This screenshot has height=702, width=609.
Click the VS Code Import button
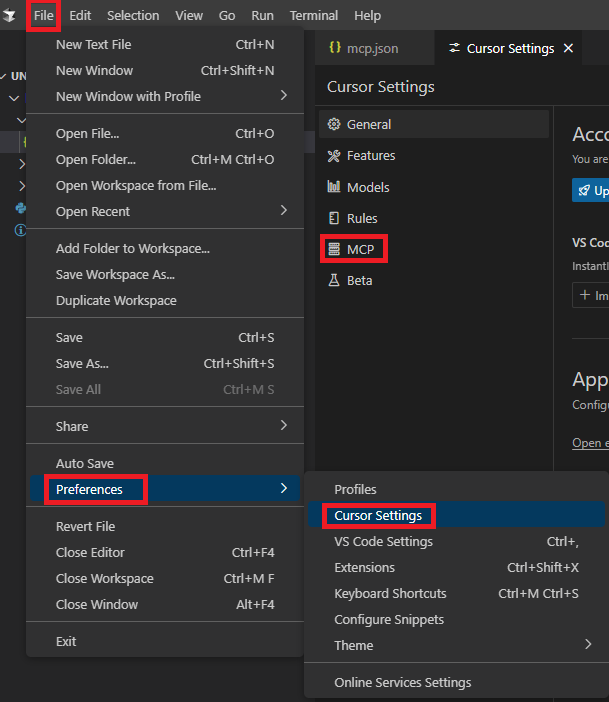tap(591, 295)
